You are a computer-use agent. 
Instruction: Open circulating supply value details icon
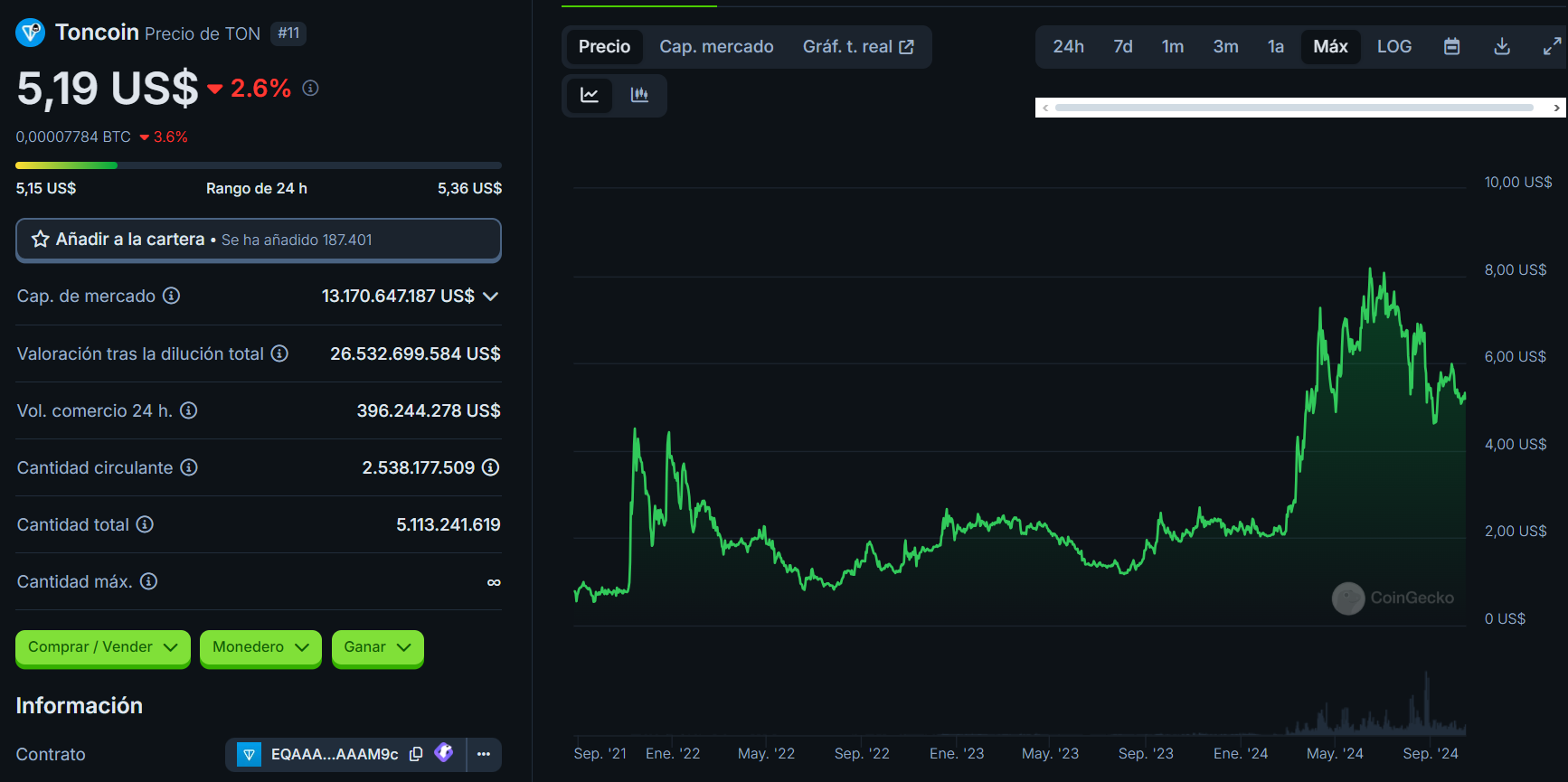click(490, 467)
